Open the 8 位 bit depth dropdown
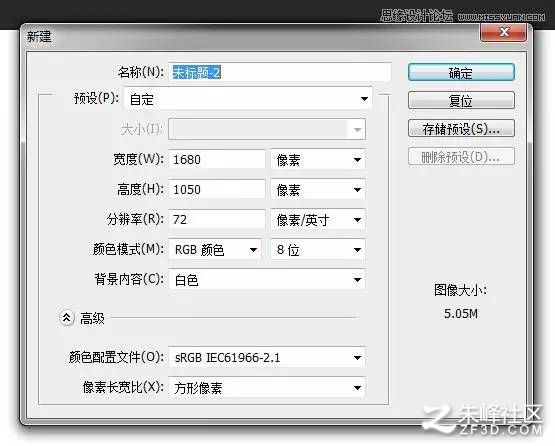The width and height of the screenshot is (555, 446). 318,250
